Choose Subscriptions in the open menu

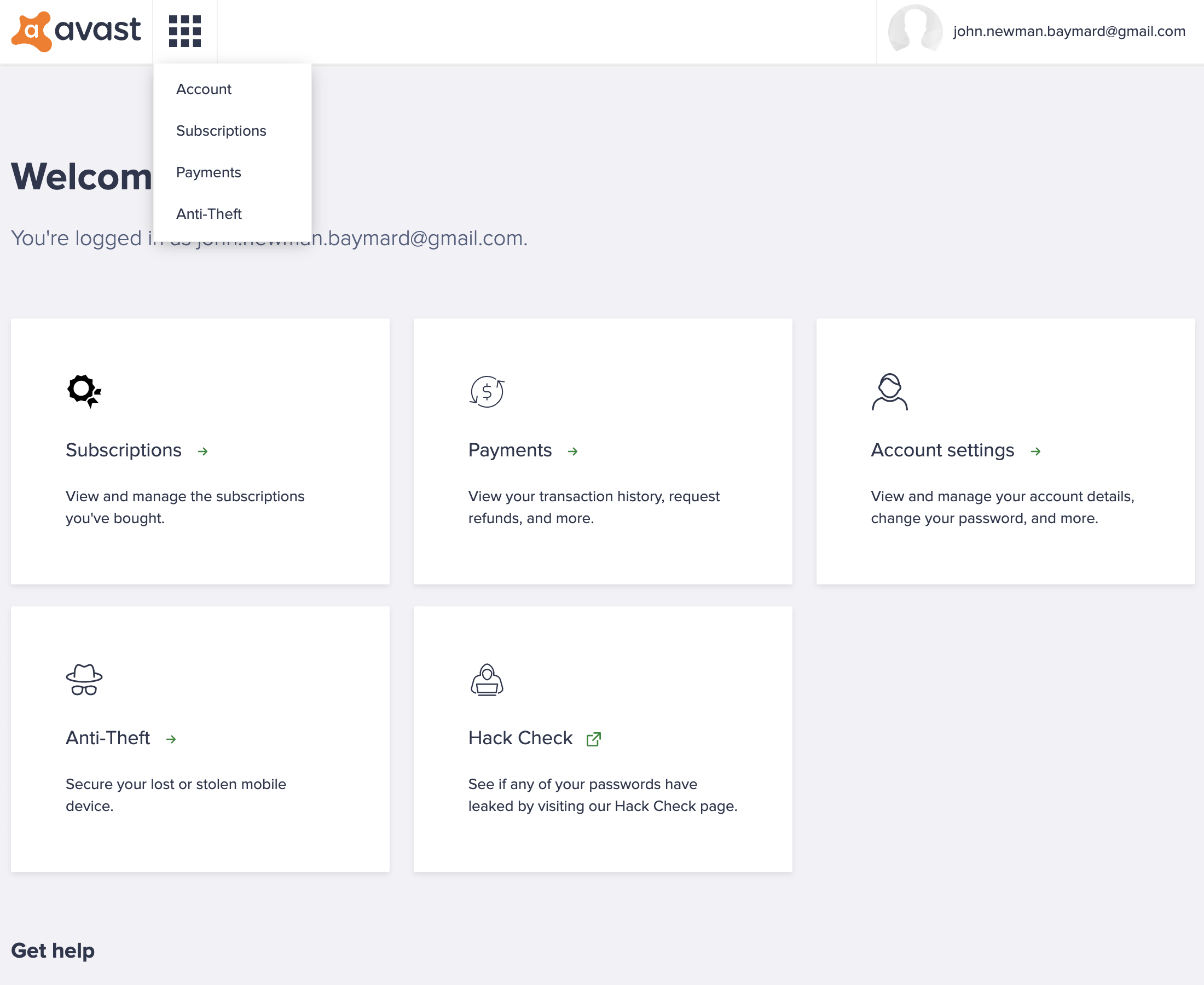(221, 130)
